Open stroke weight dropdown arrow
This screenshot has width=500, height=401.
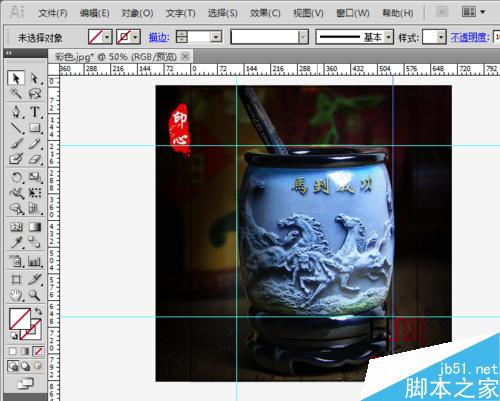coord(216,37)
